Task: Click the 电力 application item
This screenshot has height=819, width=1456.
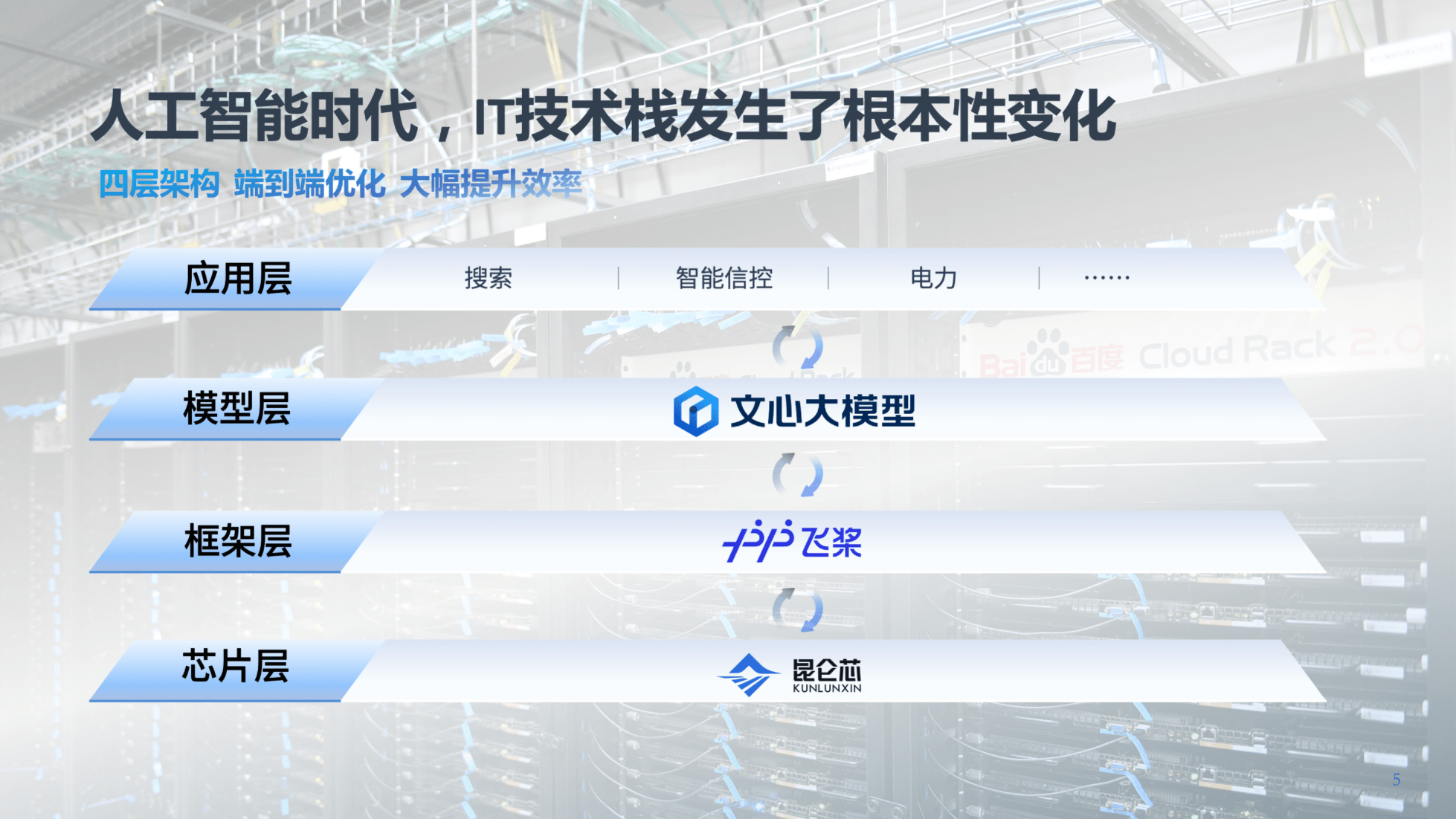Action: [933, 278]
